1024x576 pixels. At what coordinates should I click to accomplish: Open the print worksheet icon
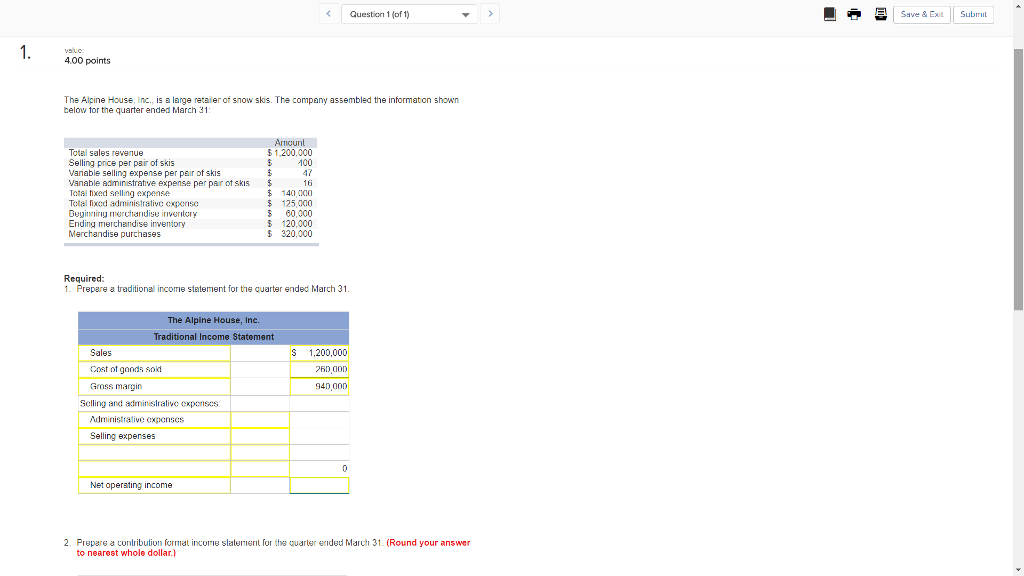pyautogui.click(x=881, y=12)
